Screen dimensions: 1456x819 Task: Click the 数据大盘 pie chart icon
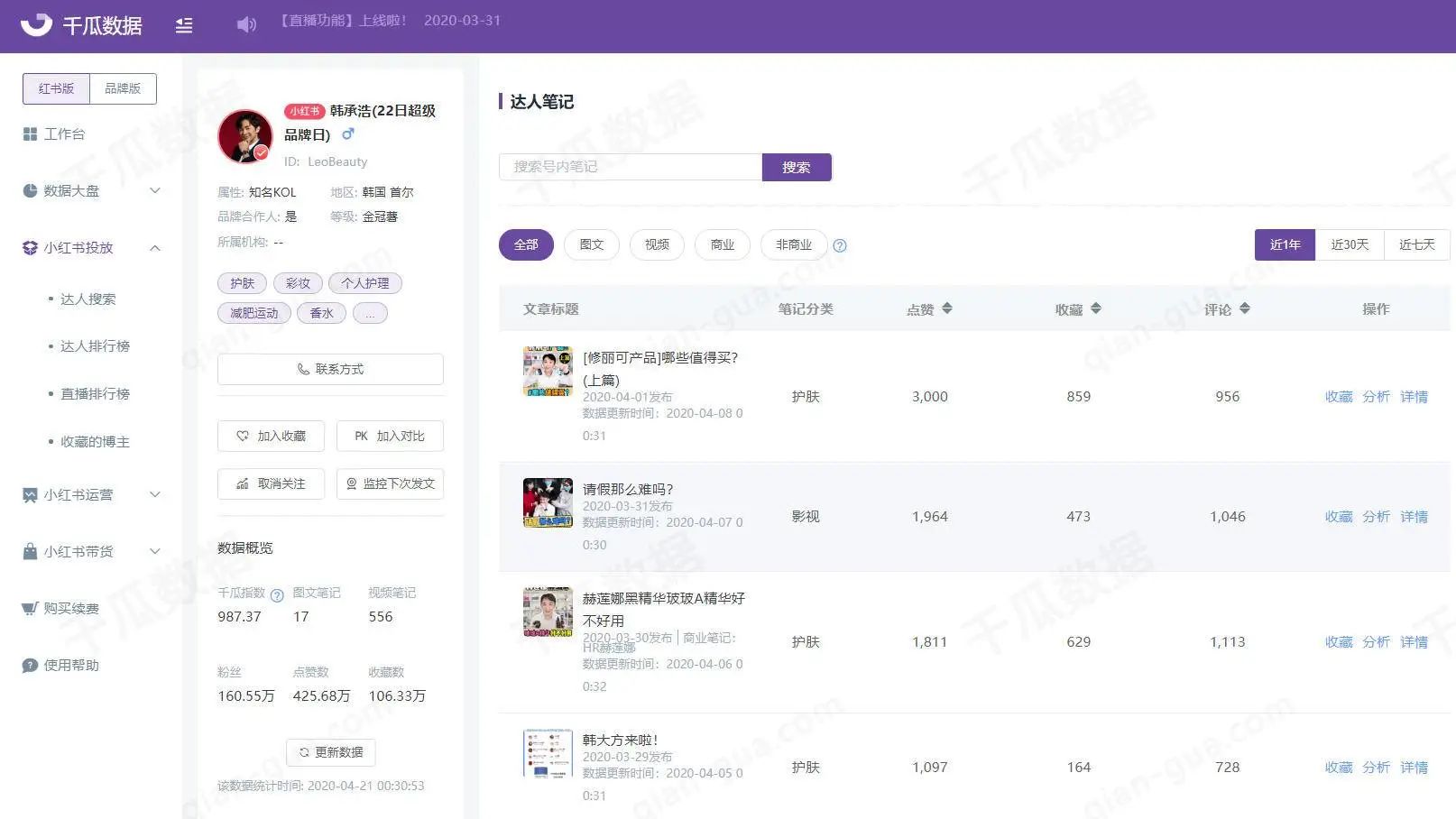click(x=30, y=190)
